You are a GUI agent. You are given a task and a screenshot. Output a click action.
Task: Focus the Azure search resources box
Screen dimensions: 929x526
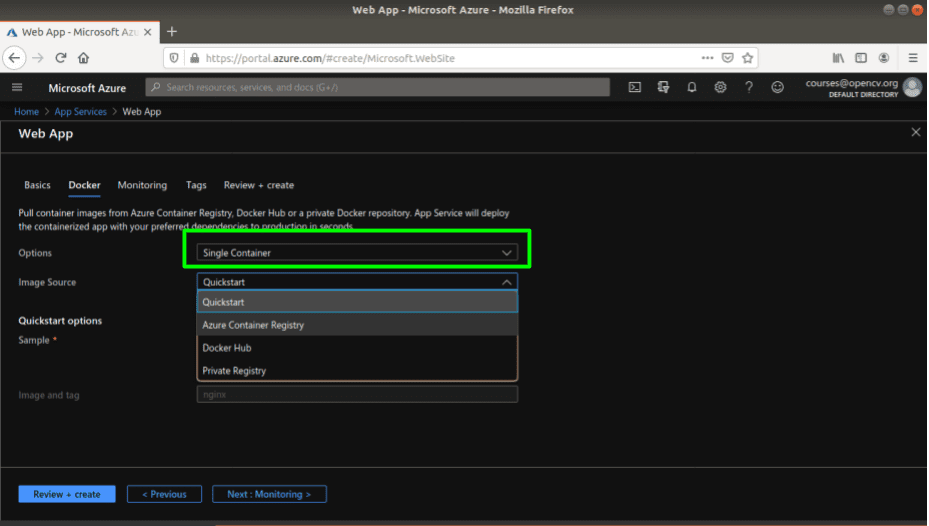click(x=377, y=87)
